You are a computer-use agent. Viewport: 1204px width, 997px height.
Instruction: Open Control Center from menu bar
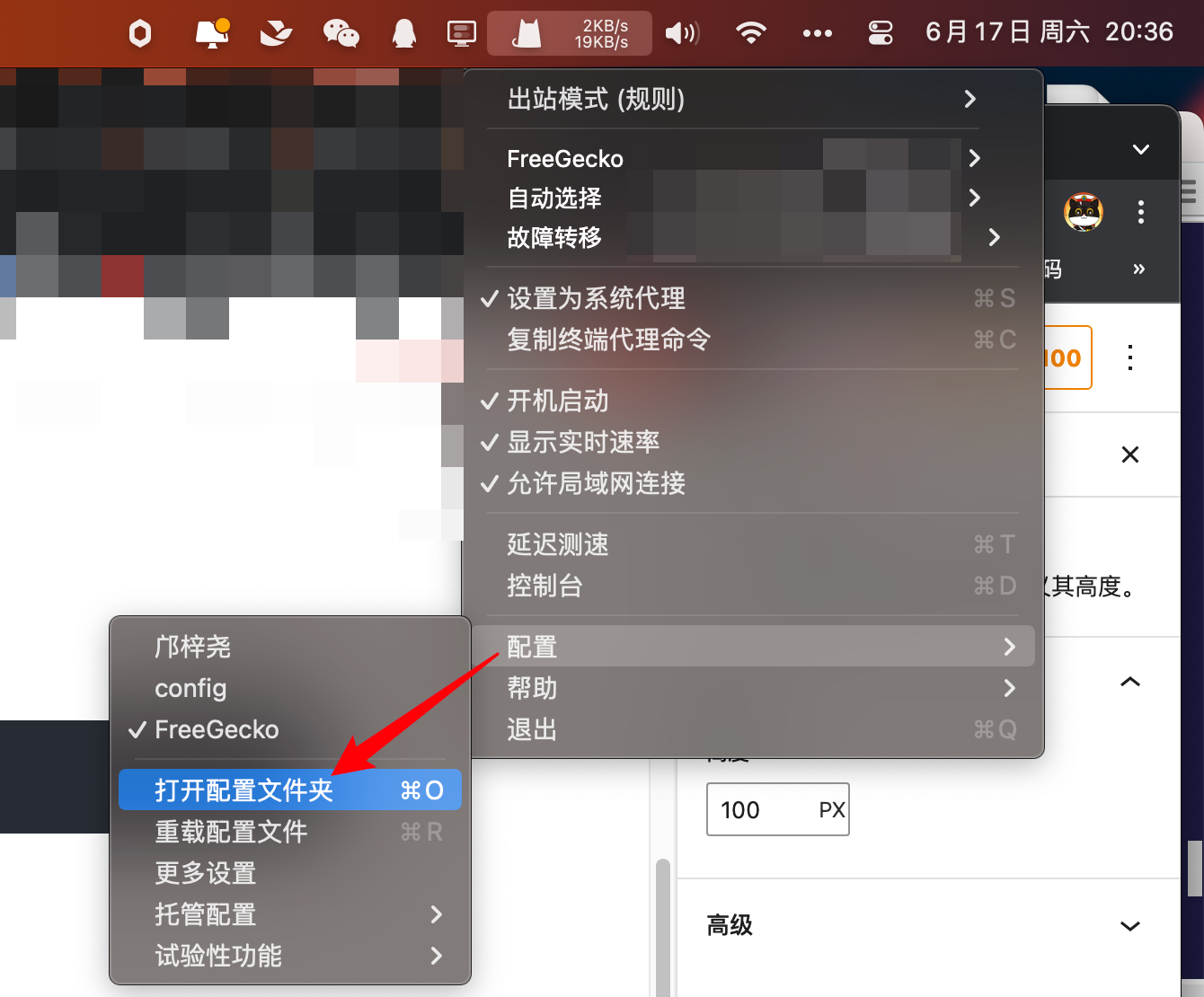pyautogui.click(x=881, y=34)
